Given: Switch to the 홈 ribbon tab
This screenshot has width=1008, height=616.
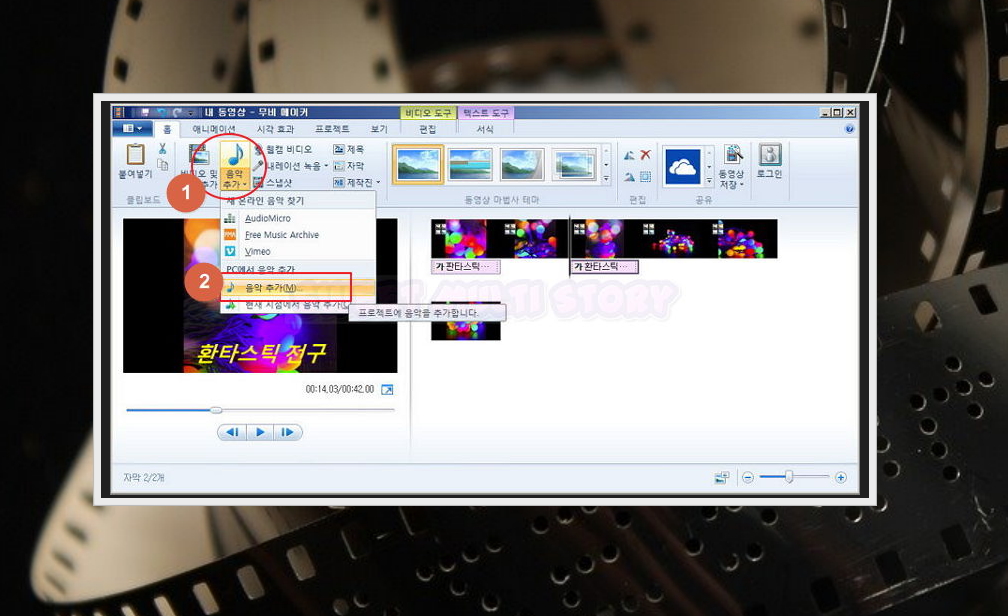Looking at the screenshot, I should (167, 129).
